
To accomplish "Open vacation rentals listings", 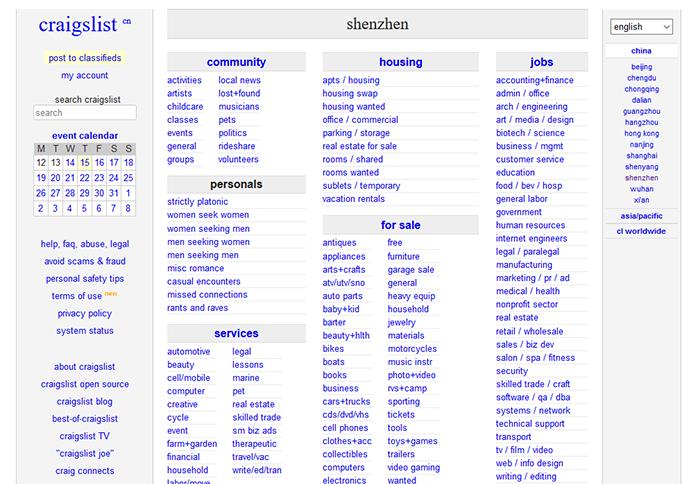I will click(x=354, y=199).
